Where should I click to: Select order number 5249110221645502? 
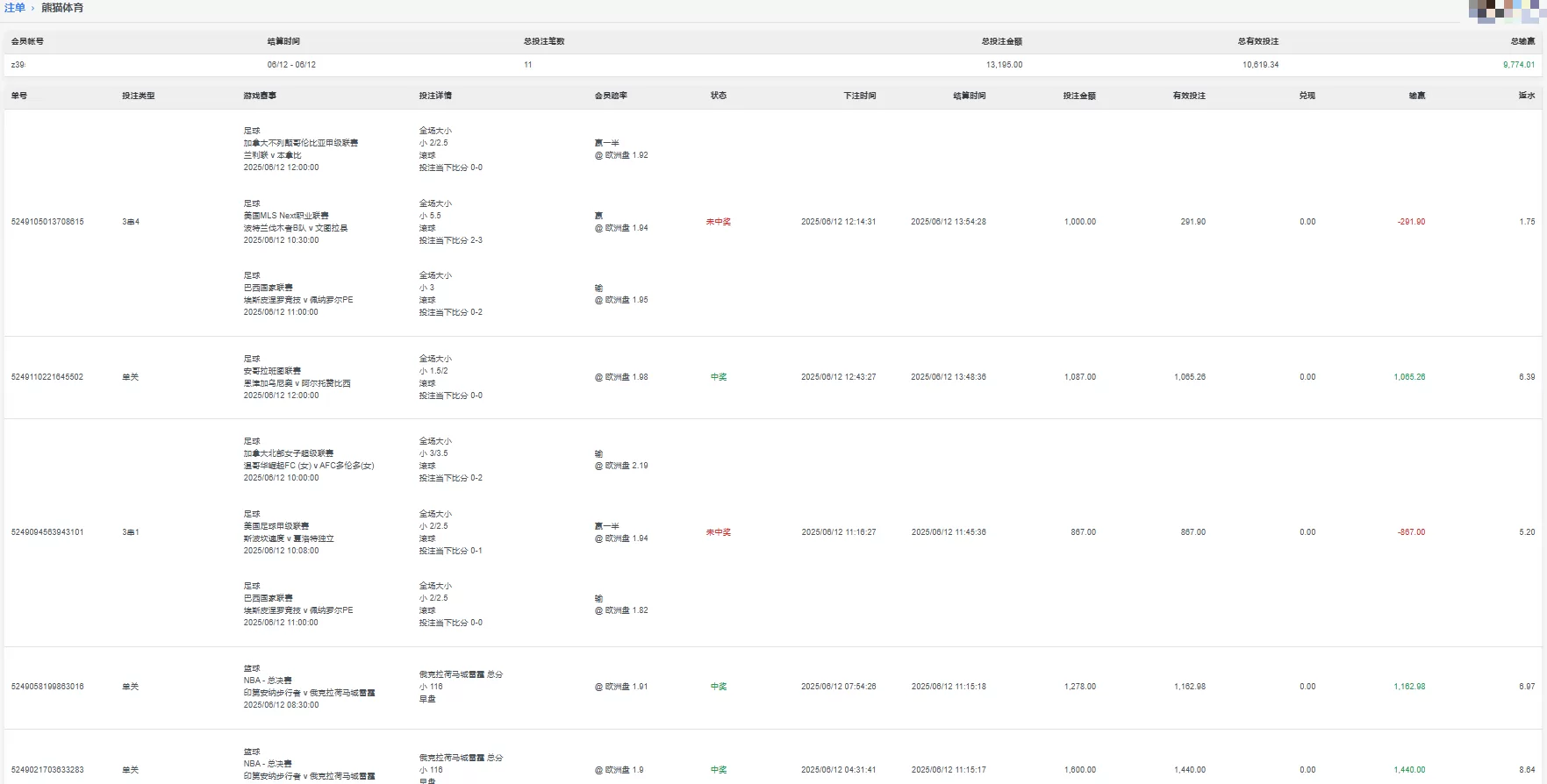[47, 377]
